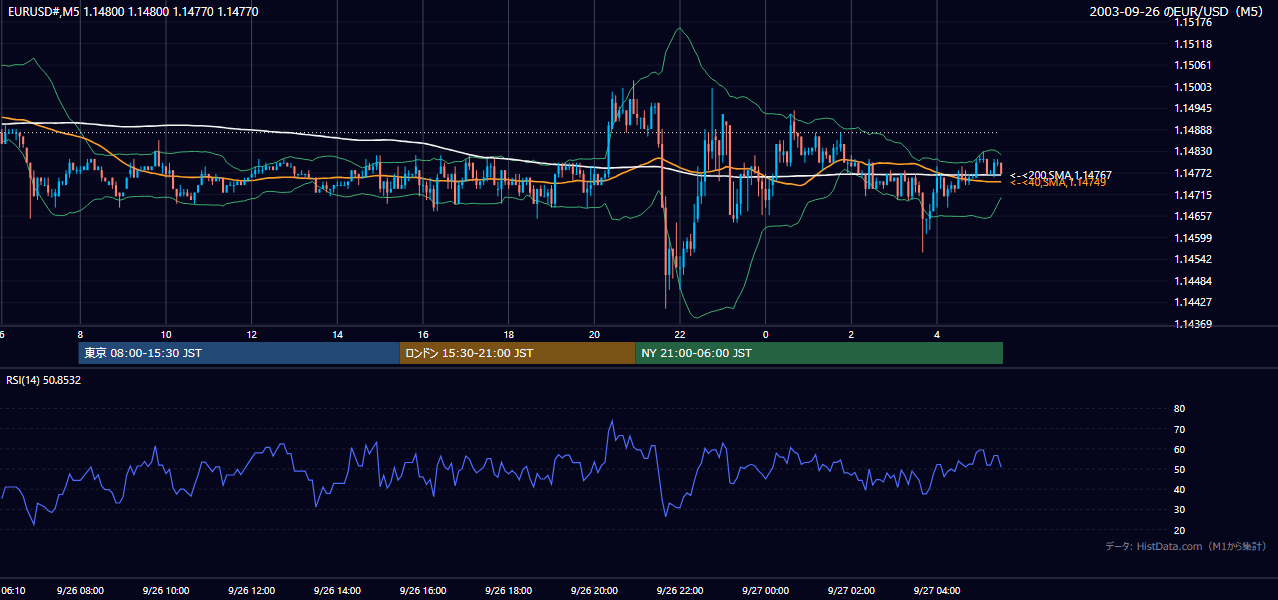This screenshot has height=600, width=1278.
Task: Click hour 20 on the price chart axis
Action: click(x=595, y=334)
